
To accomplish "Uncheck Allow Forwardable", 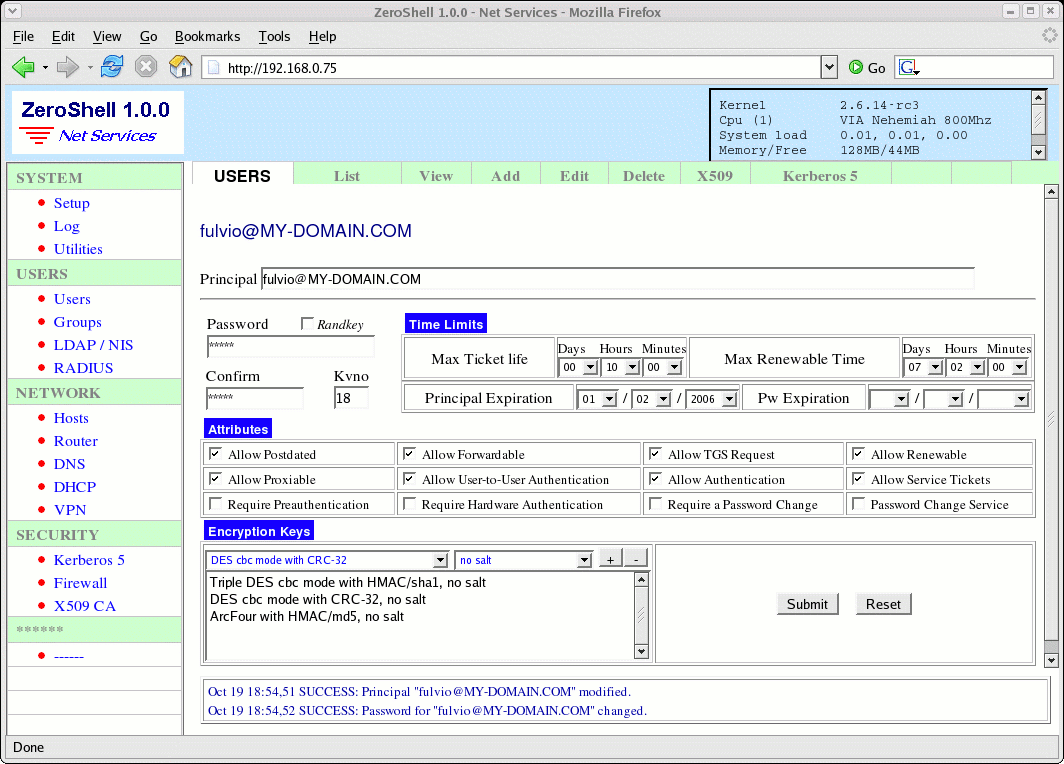I will [409, 453].
